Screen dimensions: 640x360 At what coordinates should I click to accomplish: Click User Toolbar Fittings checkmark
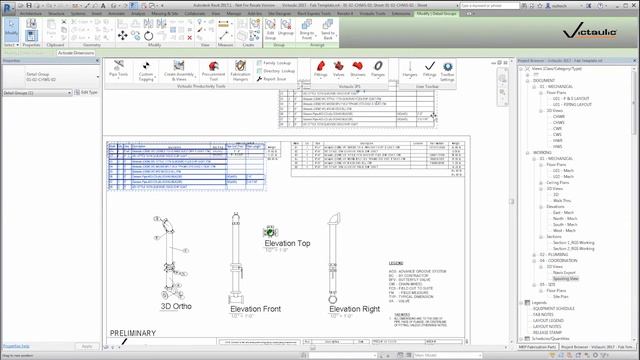point(429,69)
